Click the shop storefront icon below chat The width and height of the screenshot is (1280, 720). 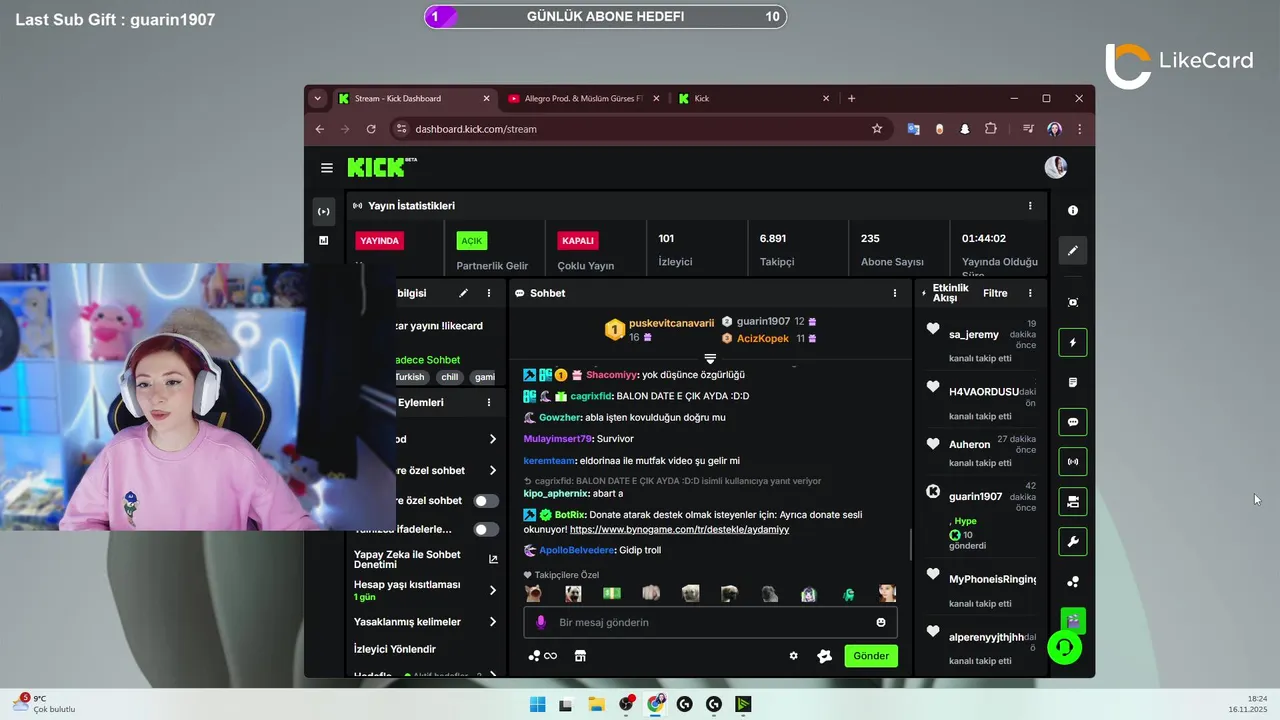580,656
